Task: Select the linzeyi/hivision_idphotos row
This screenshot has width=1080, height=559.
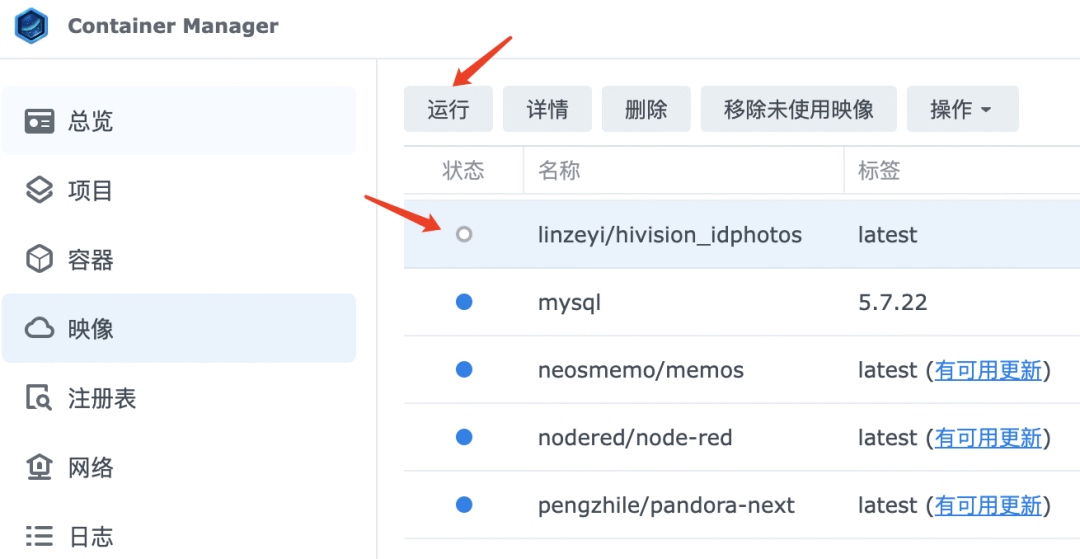Action: [x=742, y=235]
